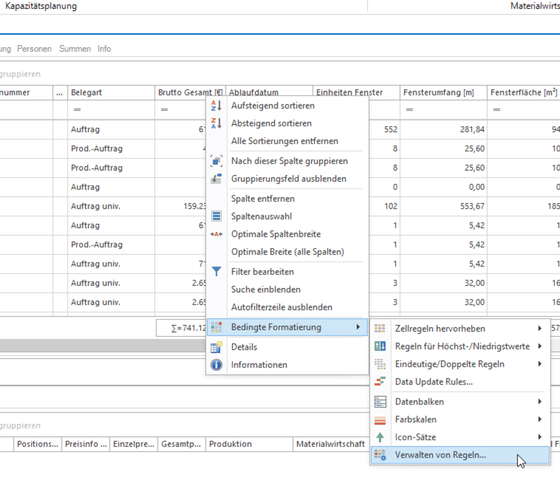Click the Datenbalken data bars icon

(x=380, y=402)
